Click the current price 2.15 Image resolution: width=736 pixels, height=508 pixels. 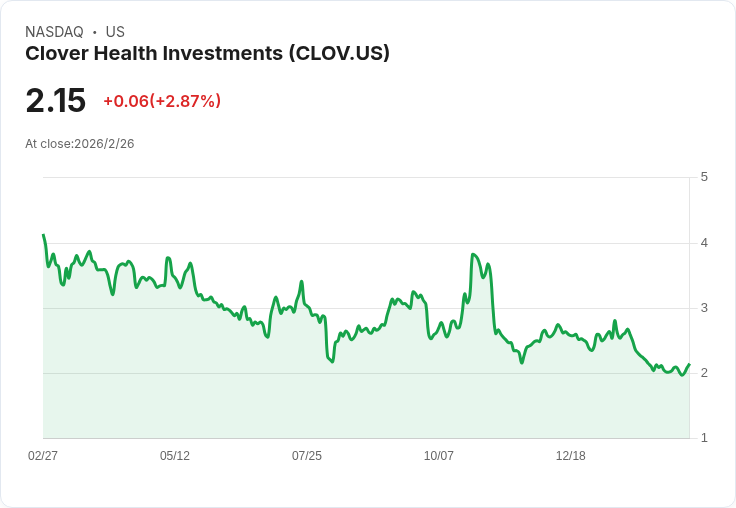pos(56,101)
